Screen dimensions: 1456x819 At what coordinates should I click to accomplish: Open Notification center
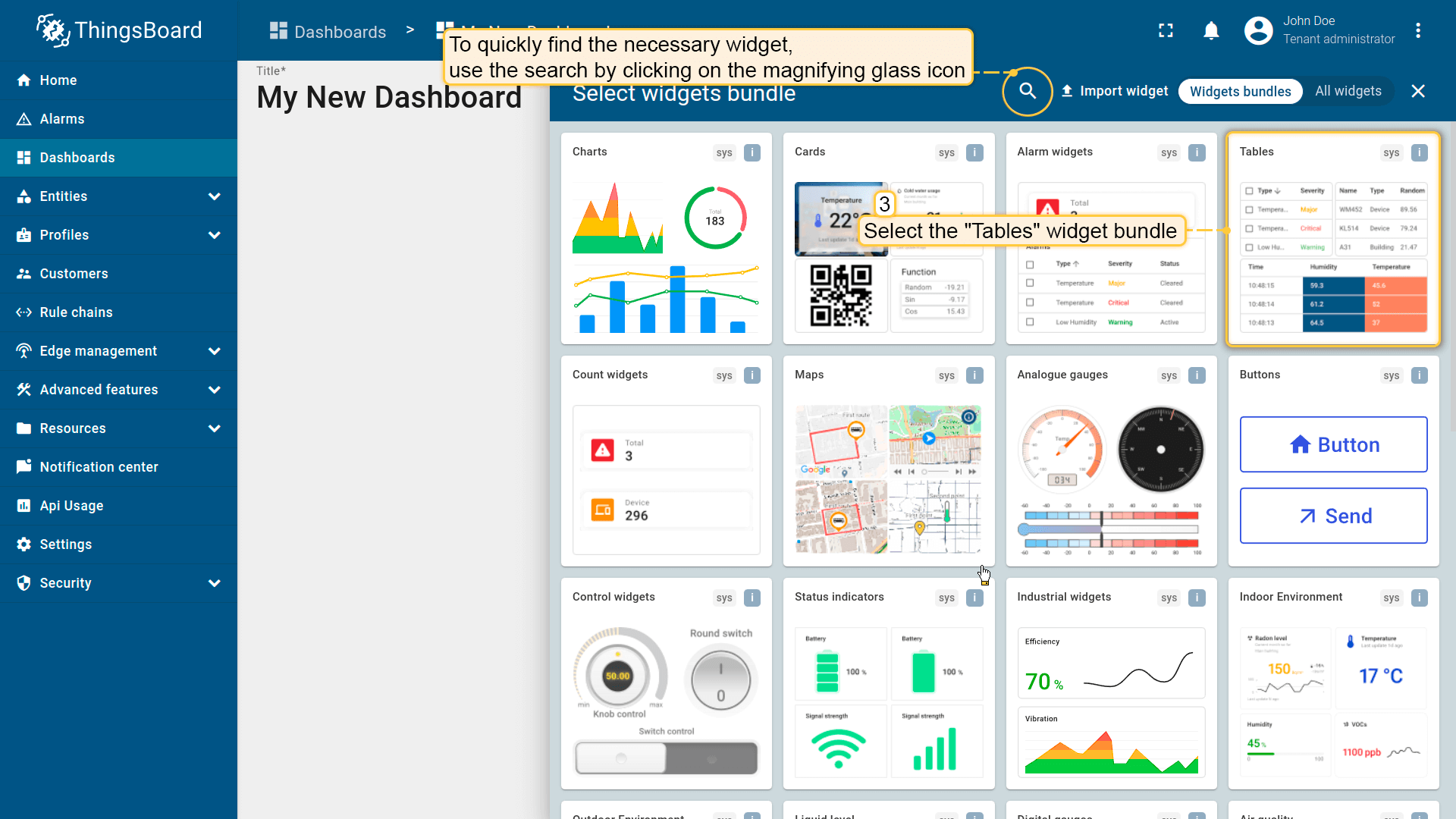[118, 467]
